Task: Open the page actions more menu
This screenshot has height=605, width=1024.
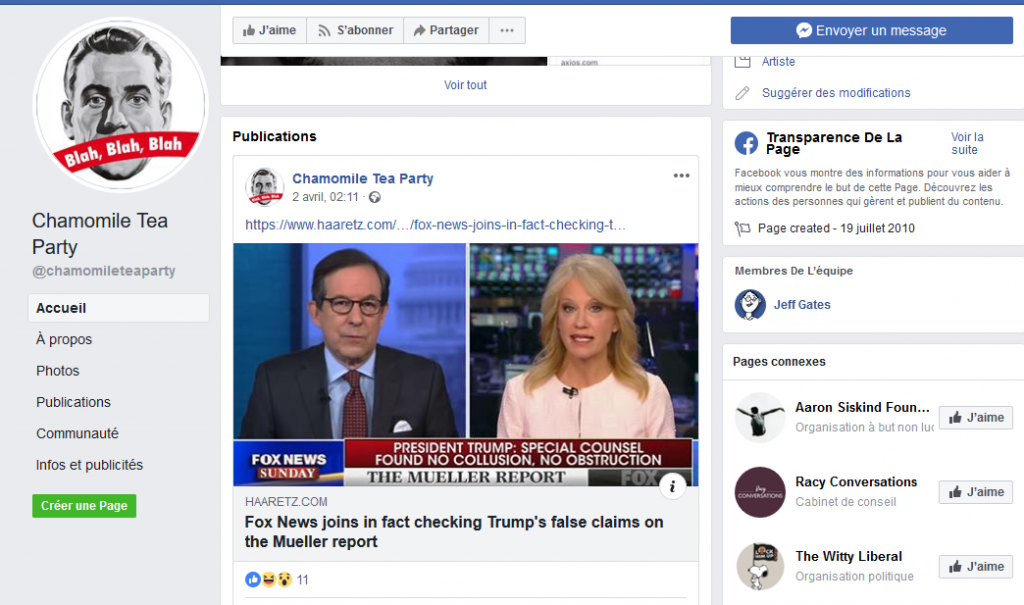Action: click(x=507, y=30)
